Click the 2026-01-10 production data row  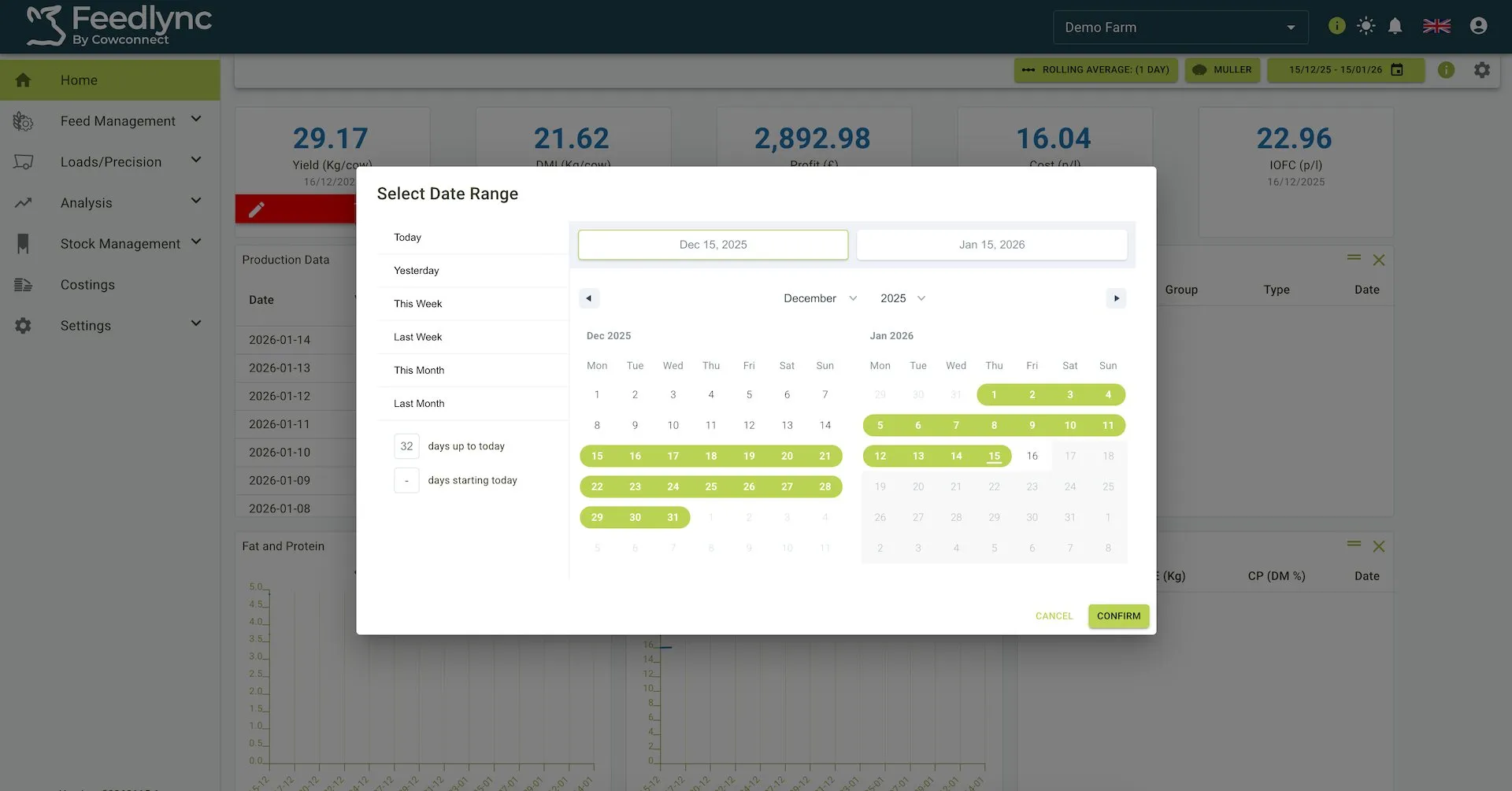pos(296,453)
